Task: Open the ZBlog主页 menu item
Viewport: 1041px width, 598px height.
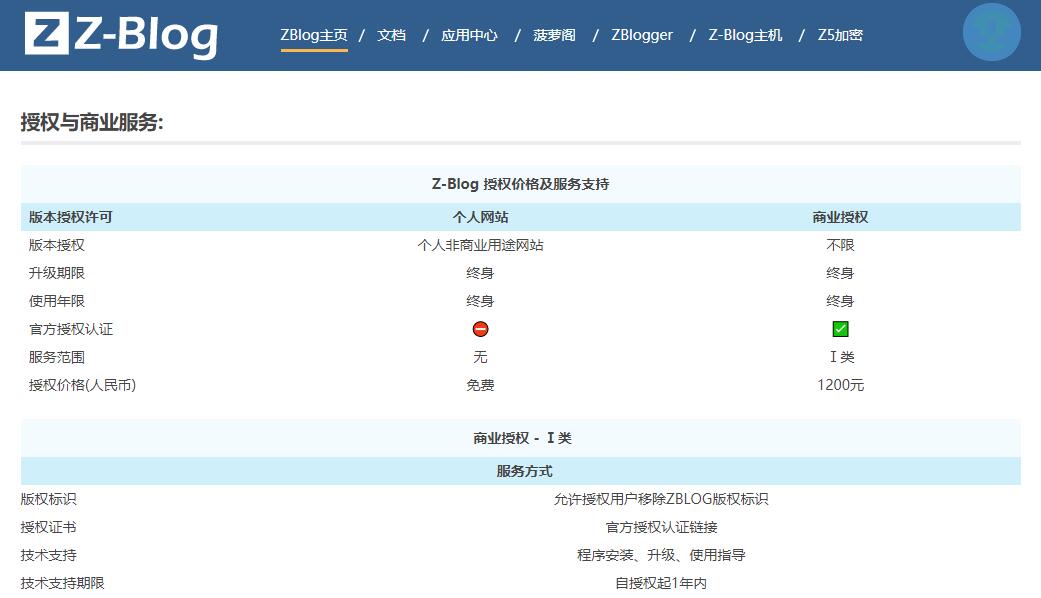Action: coord(314,35)
